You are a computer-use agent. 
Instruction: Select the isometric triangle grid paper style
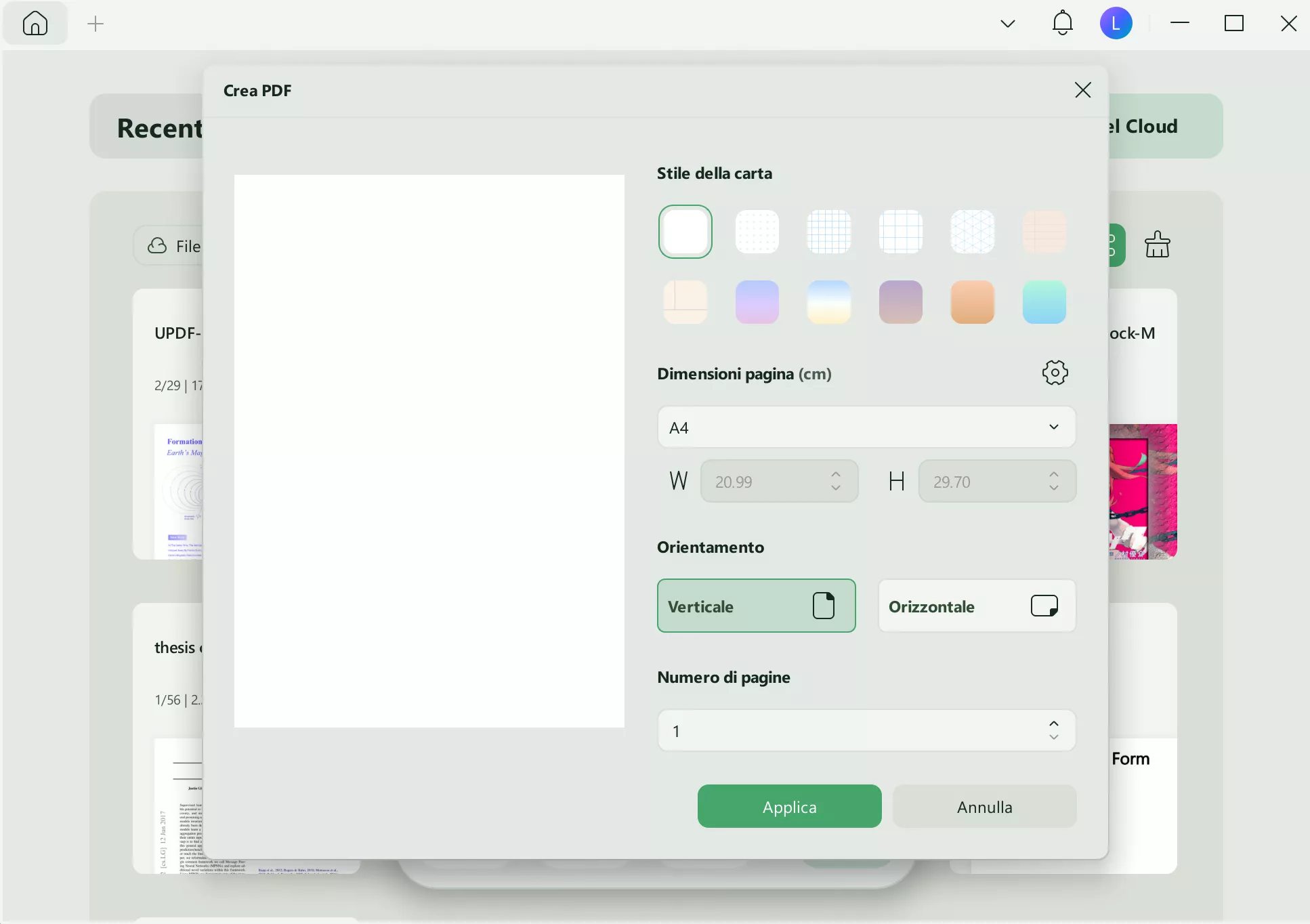click(972, 232)
